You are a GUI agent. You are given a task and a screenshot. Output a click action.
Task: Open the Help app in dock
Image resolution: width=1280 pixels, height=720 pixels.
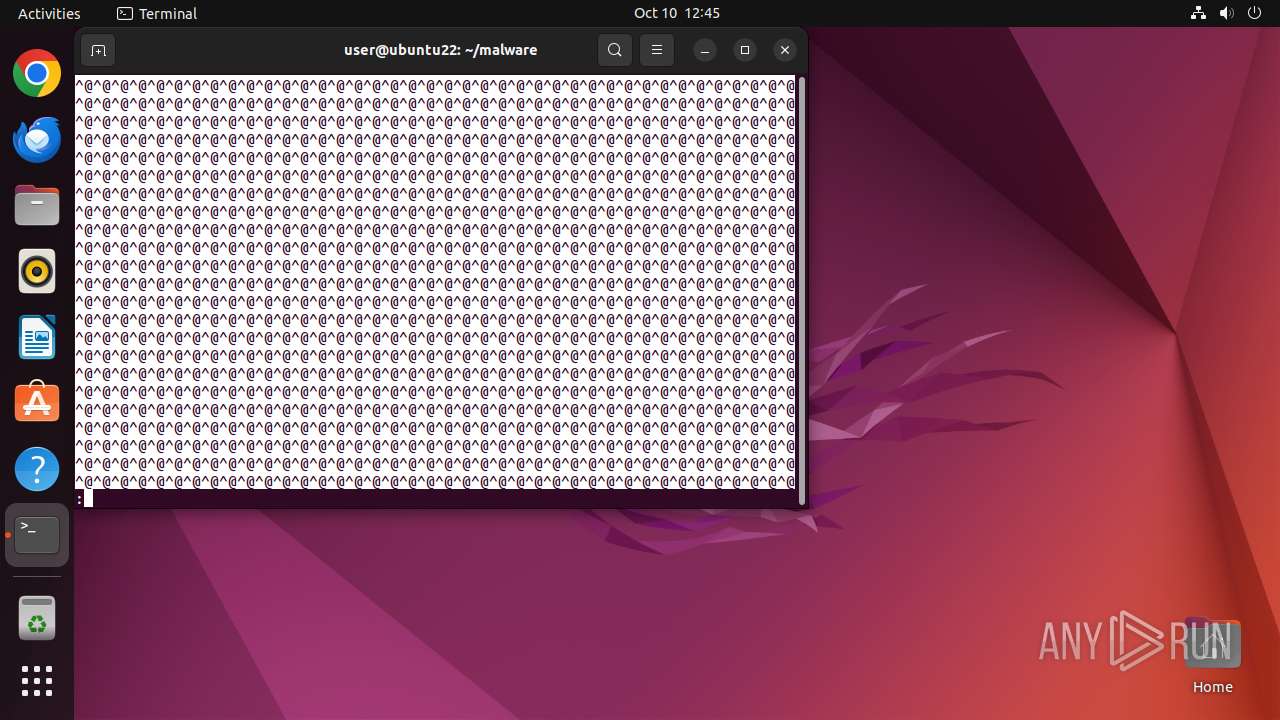pos(37,469)
